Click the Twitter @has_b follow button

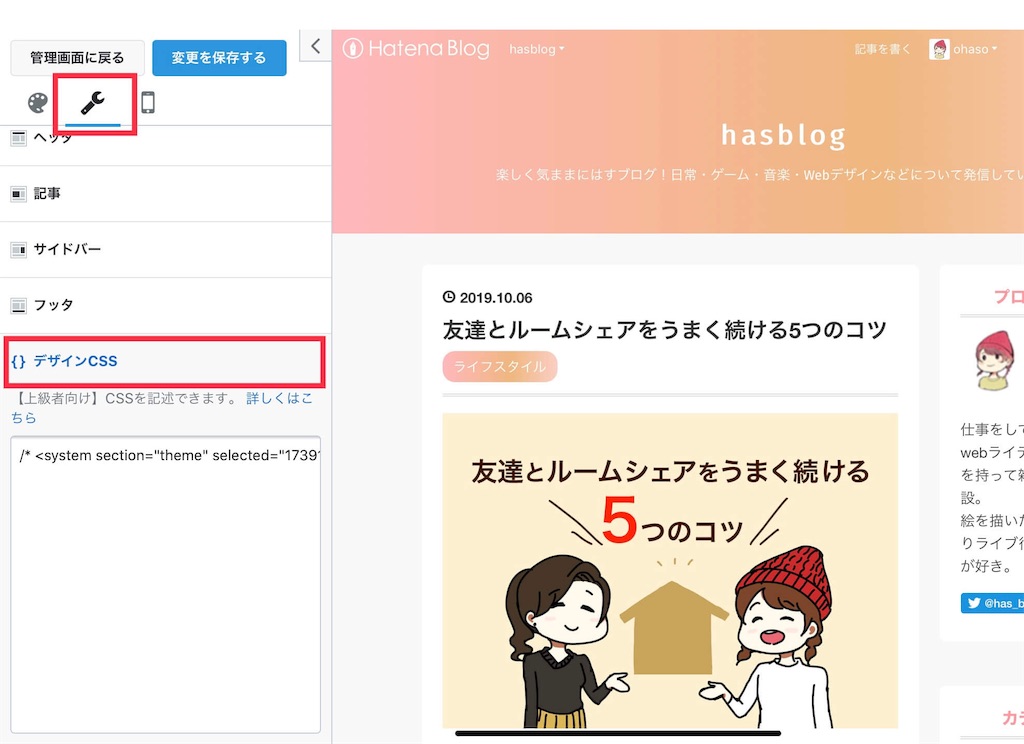tap(993, 603)
